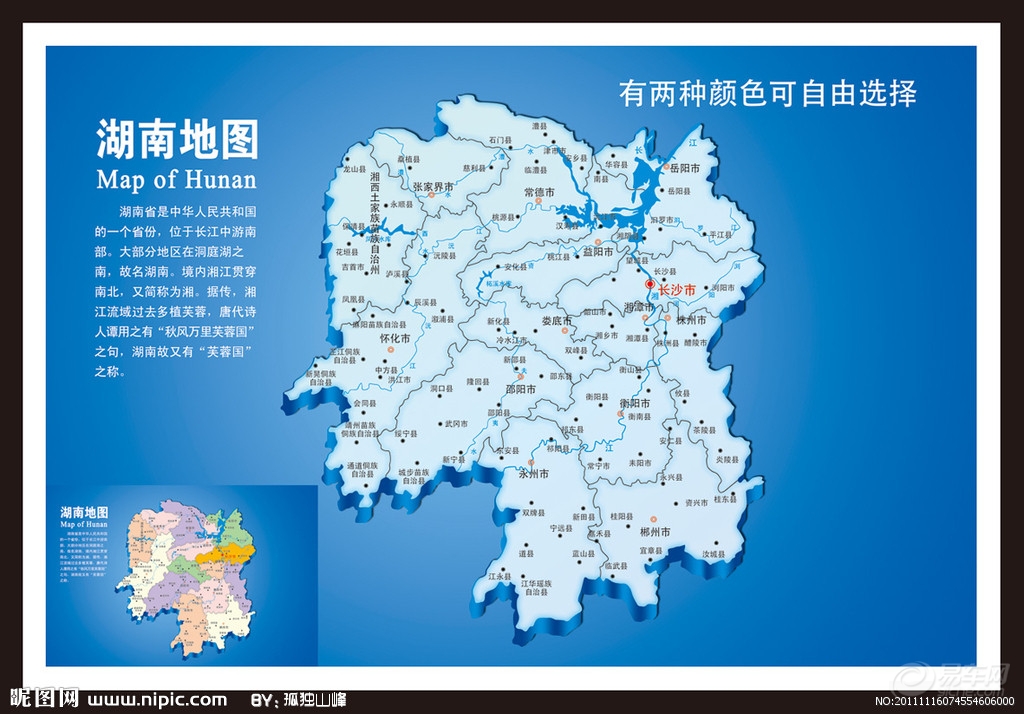Select the 张家界市 city label
This screenshot has height=714, width=1024.
(x=433, y=187)
